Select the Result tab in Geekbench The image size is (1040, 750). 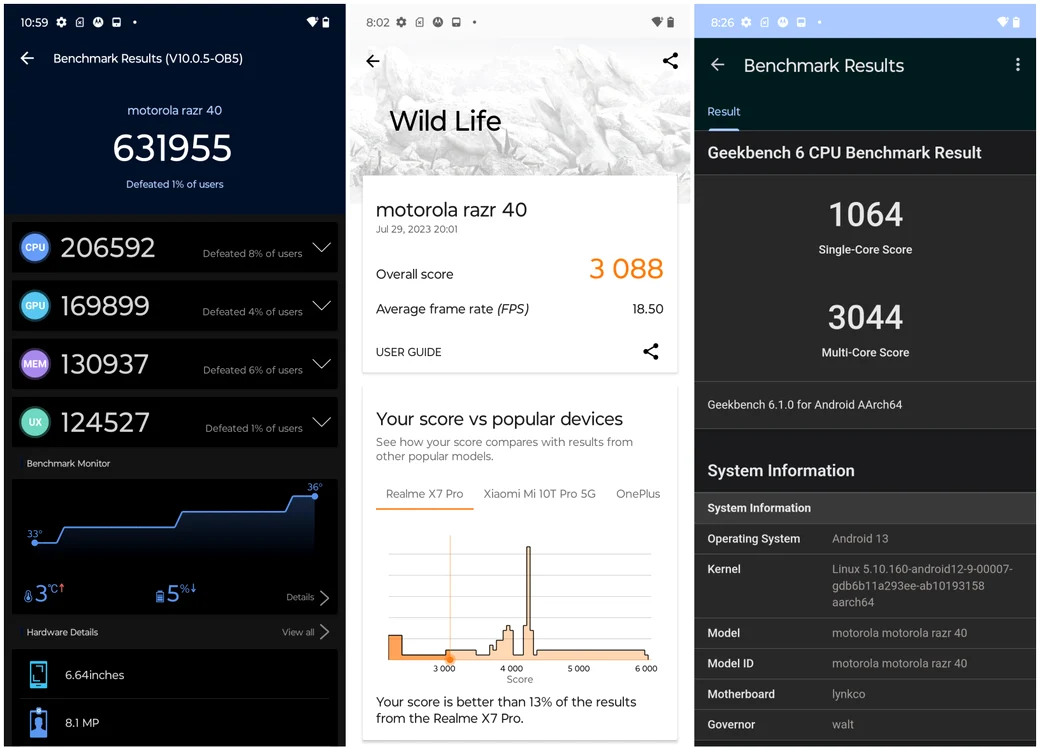pos(724,112)
